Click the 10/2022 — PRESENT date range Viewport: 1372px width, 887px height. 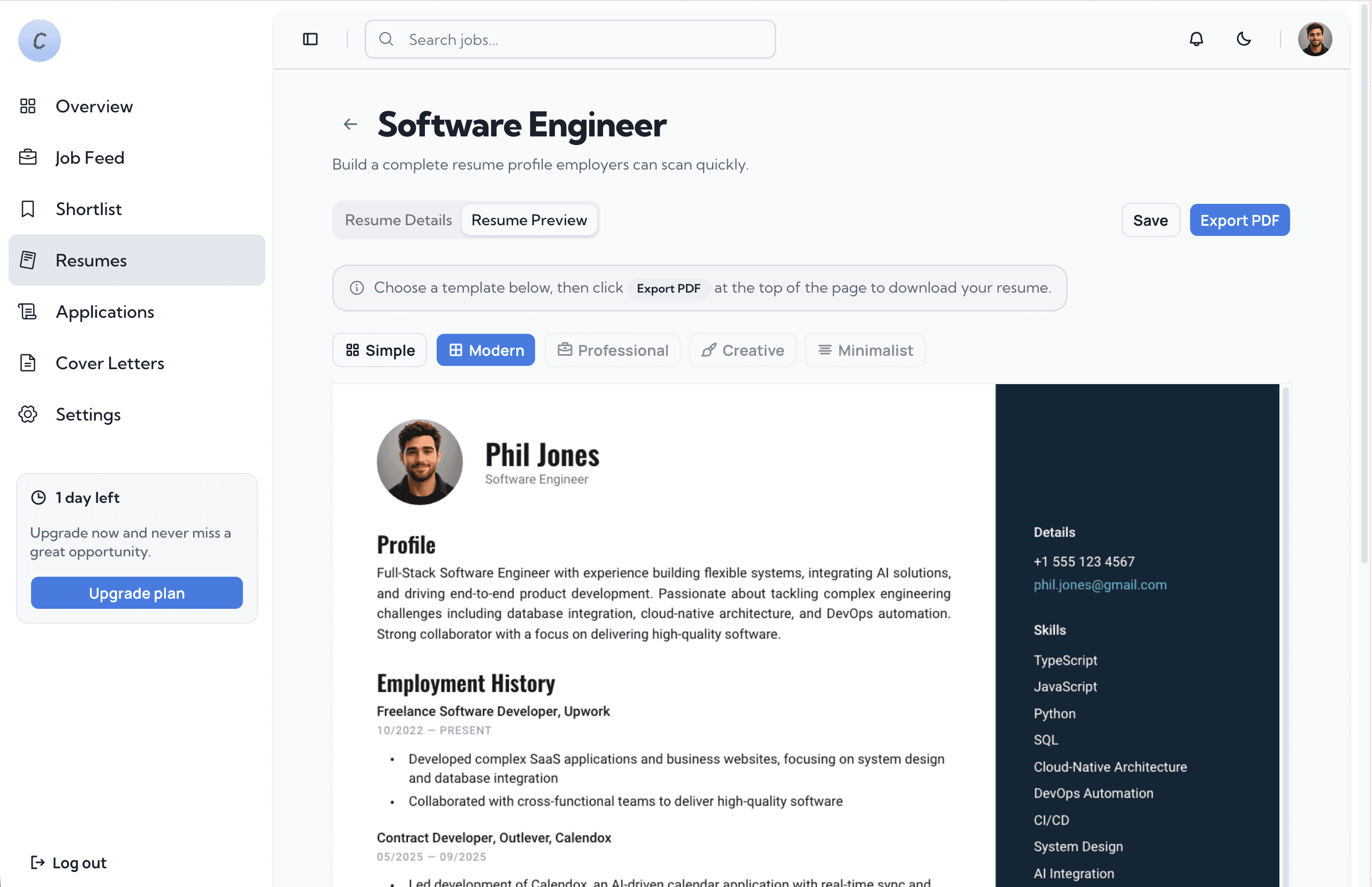point(434,730)
